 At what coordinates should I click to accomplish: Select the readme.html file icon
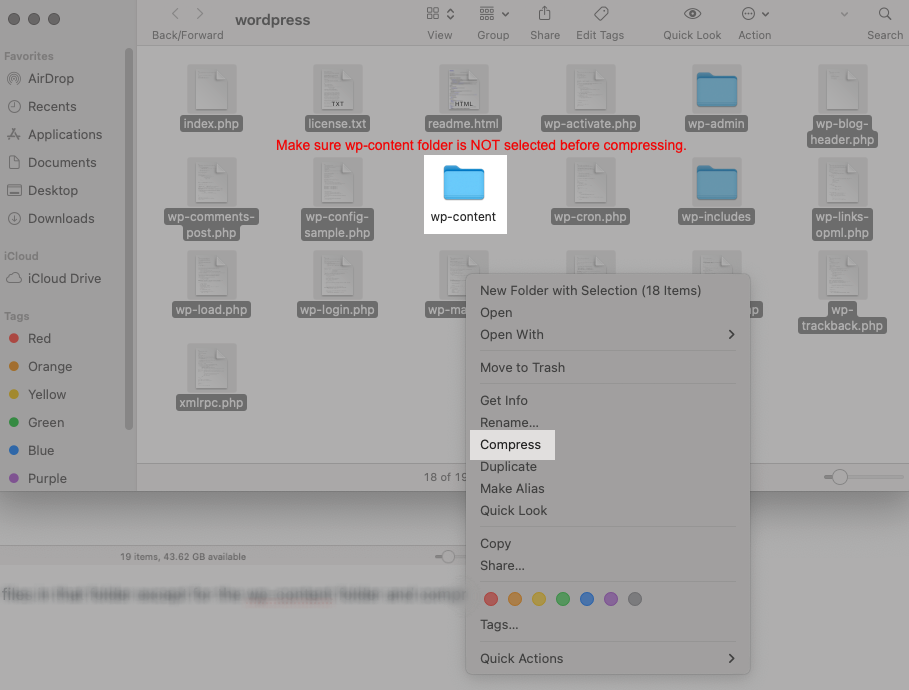click(x=463, y=89)
